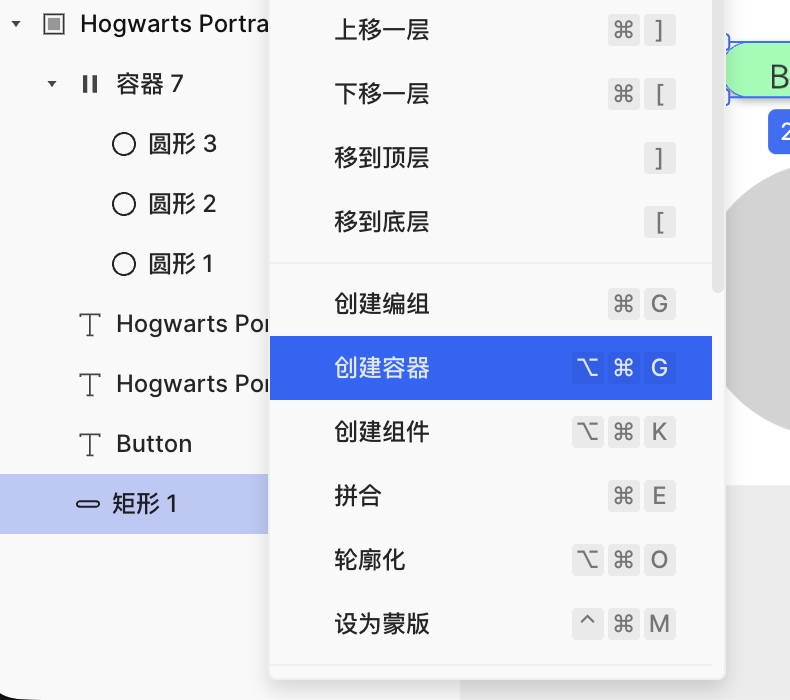The image size is (790, 700).
Task: Click the container icon beside 容器 7
Action: (90, 84)
